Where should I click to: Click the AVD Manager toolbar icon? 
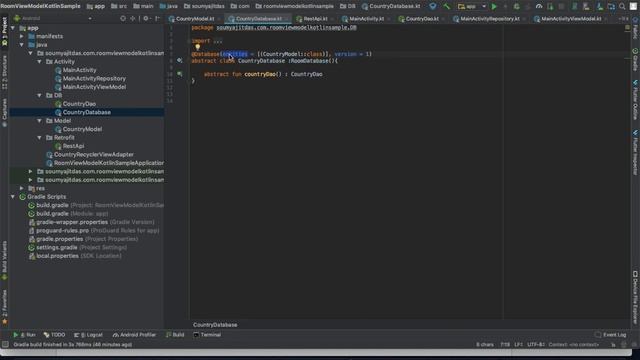tap(586, 6)
